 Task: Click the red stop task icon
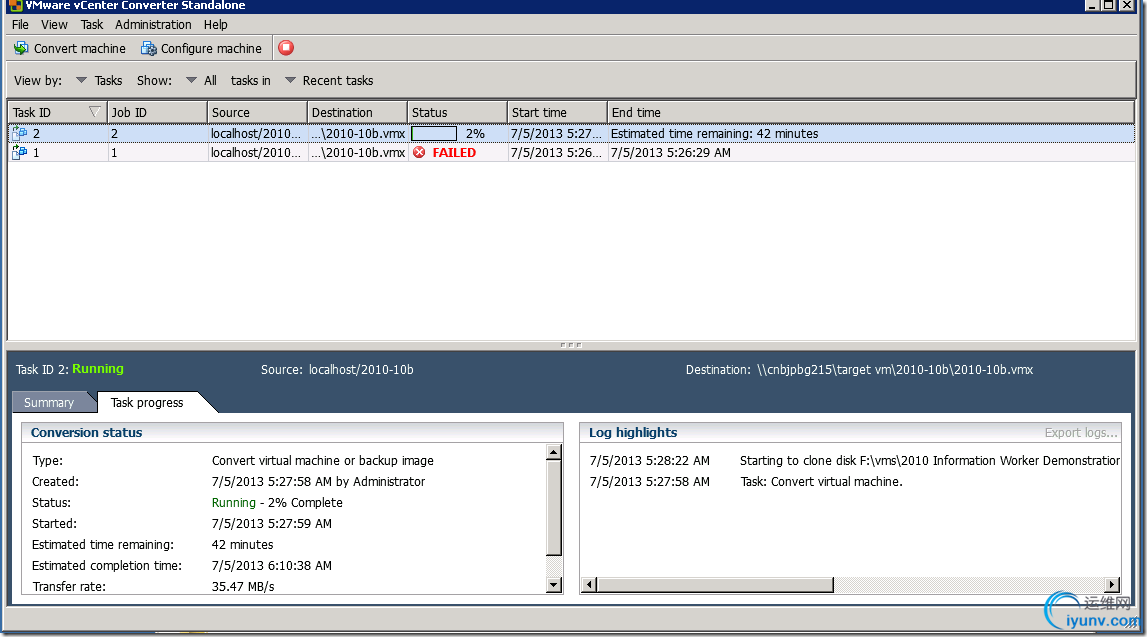[x=286, y=48]
